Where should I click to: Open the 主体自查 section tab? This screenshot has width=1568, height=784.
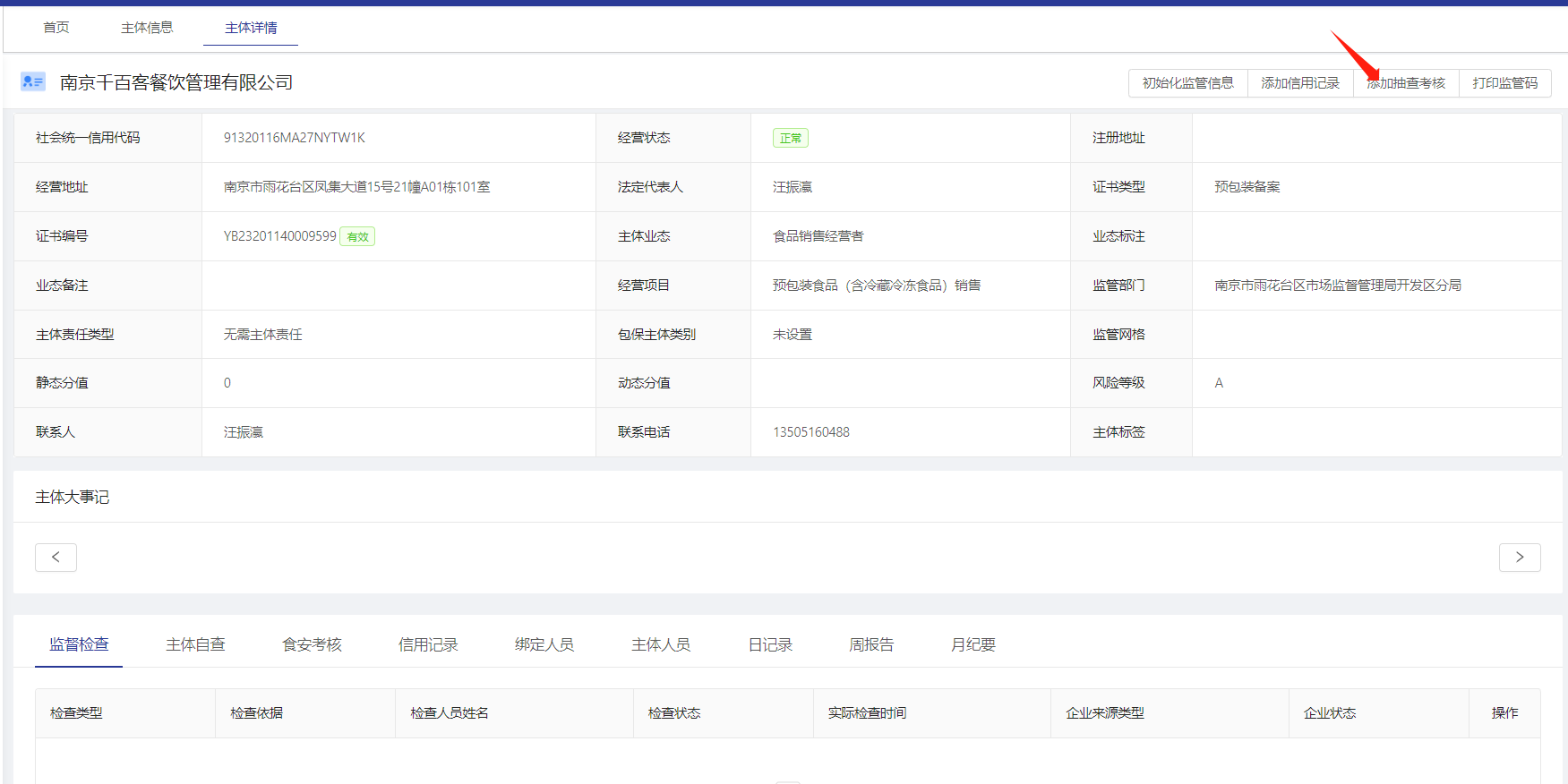coord(195,644)
